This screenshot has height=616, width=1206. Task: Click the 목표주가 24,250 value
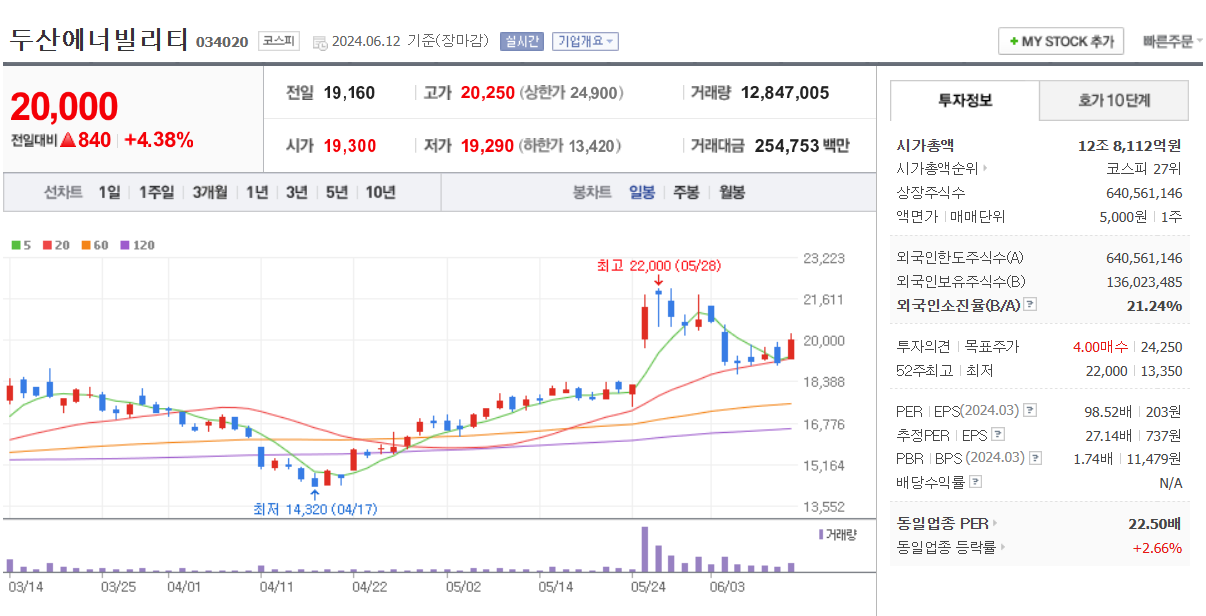click(x=1161, y=347)
